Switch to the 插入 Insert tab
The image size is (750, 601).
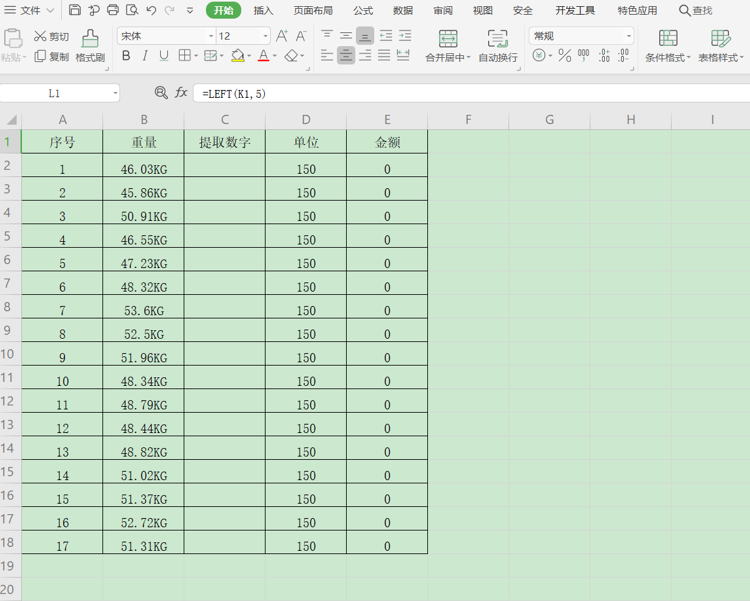pos(263,10)
